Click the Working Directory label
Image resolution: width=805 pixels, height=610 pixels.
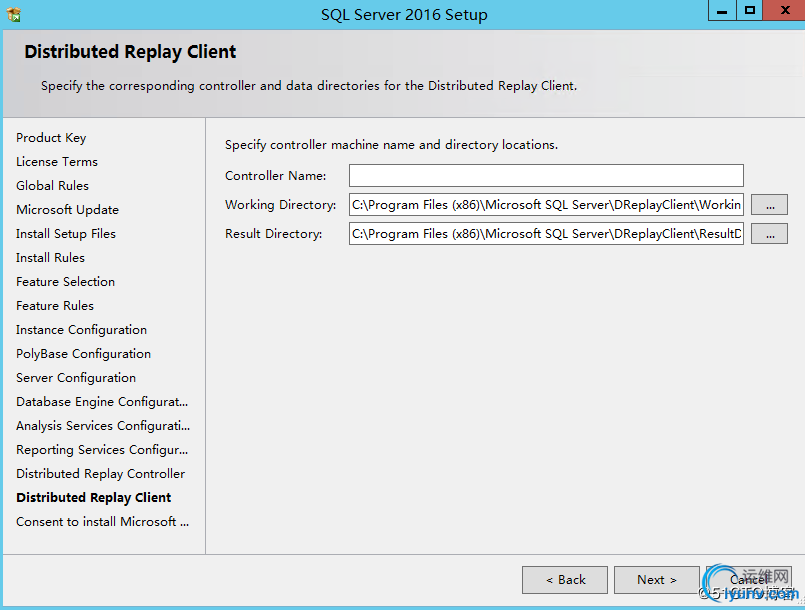[280, 205]
